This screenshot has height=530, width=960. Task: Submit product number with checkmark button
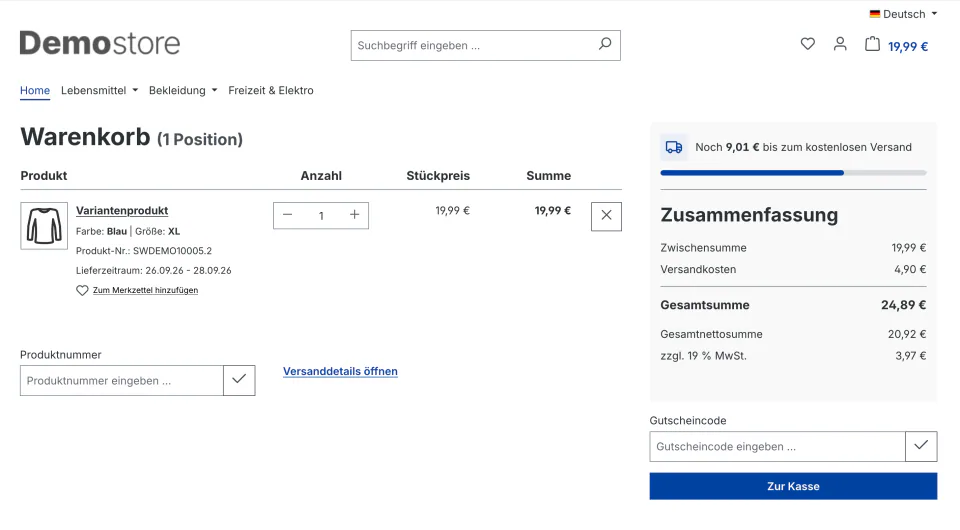239,380
